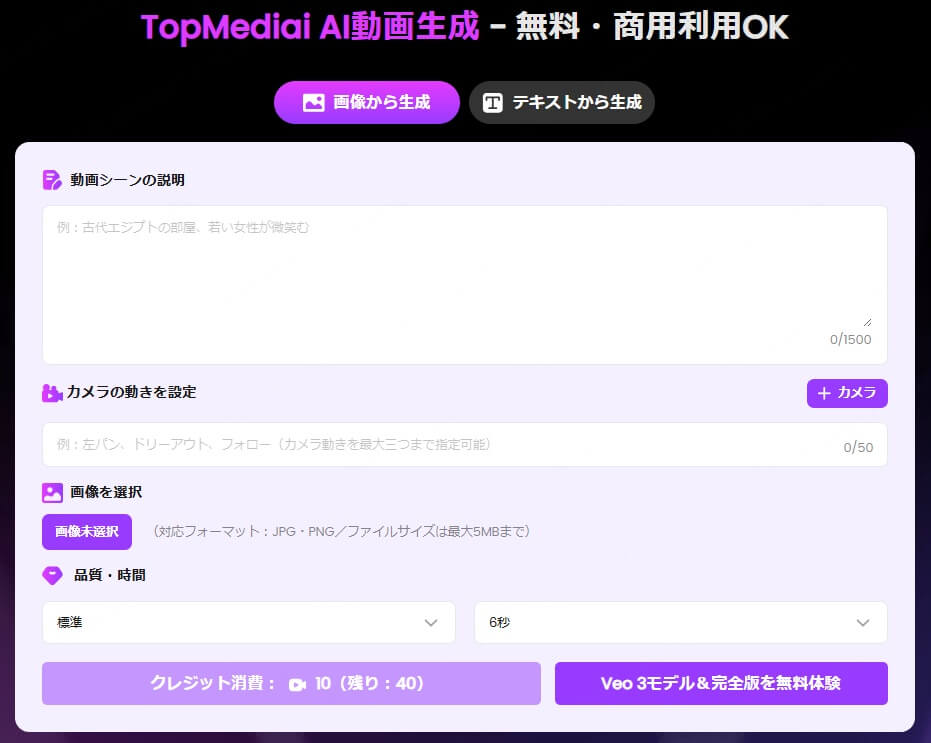Click the text T icon in テキストから生成 tab
This screenshot has width=931, height=743.
[492, 103]
